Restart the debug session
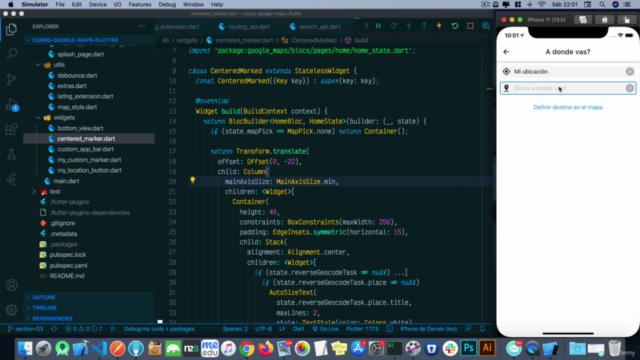The image size is (640, 360). 455,26
